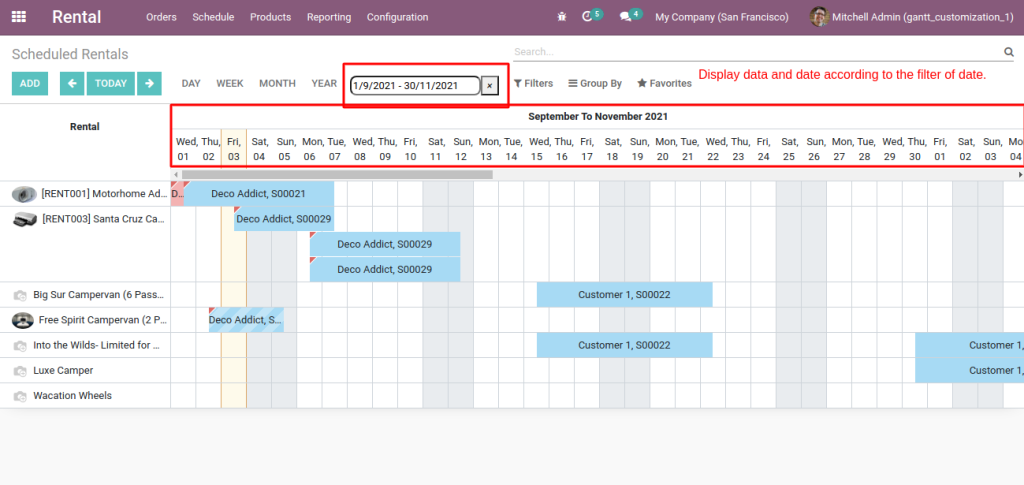The height and width of the screenshot is (485, 1024).
Task: Open the Configuration menu
Action: coord(397,17)
